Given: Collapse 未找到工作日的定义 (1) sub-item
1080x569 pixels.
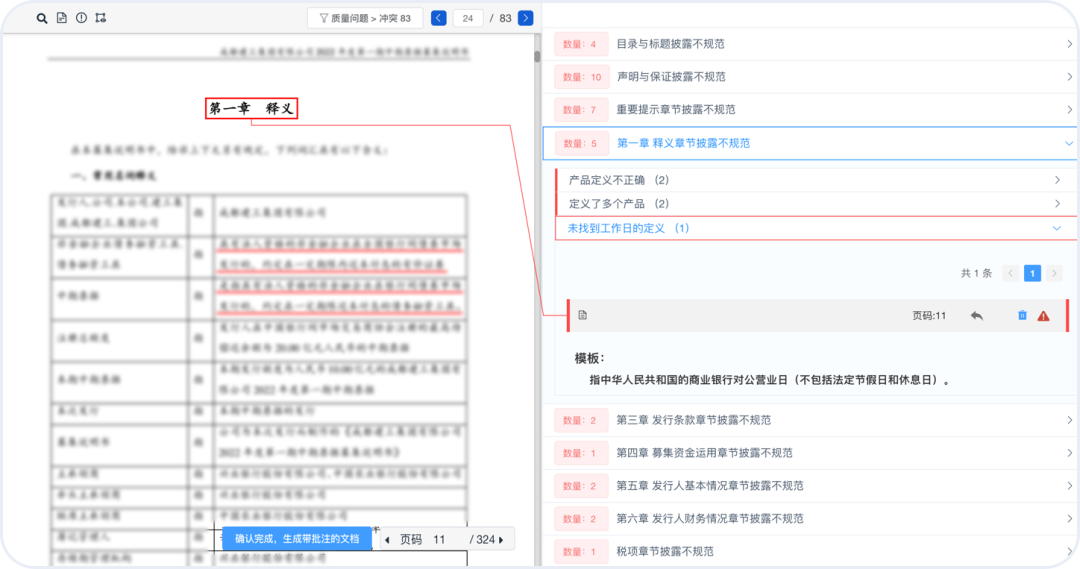Looking at the screenshot, I should click(x=816, y=228).
